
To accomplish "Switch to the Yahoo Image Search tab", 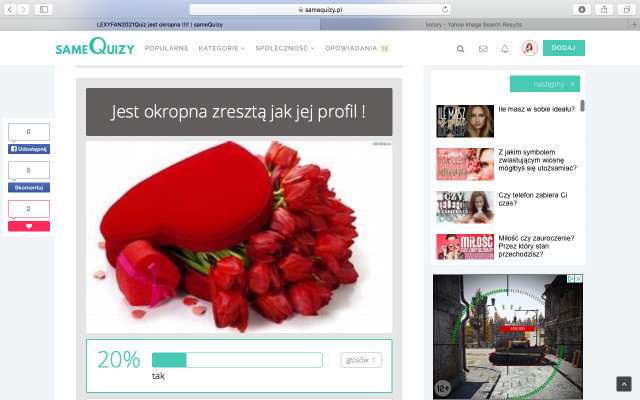I will 474,22.
